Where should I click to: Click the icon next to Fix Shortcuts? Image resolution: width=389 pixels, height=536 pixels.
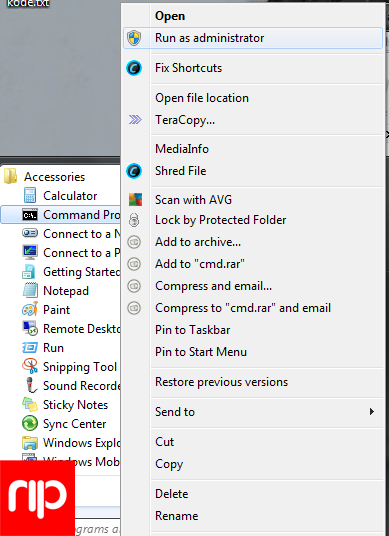click(x=134, y=68)
